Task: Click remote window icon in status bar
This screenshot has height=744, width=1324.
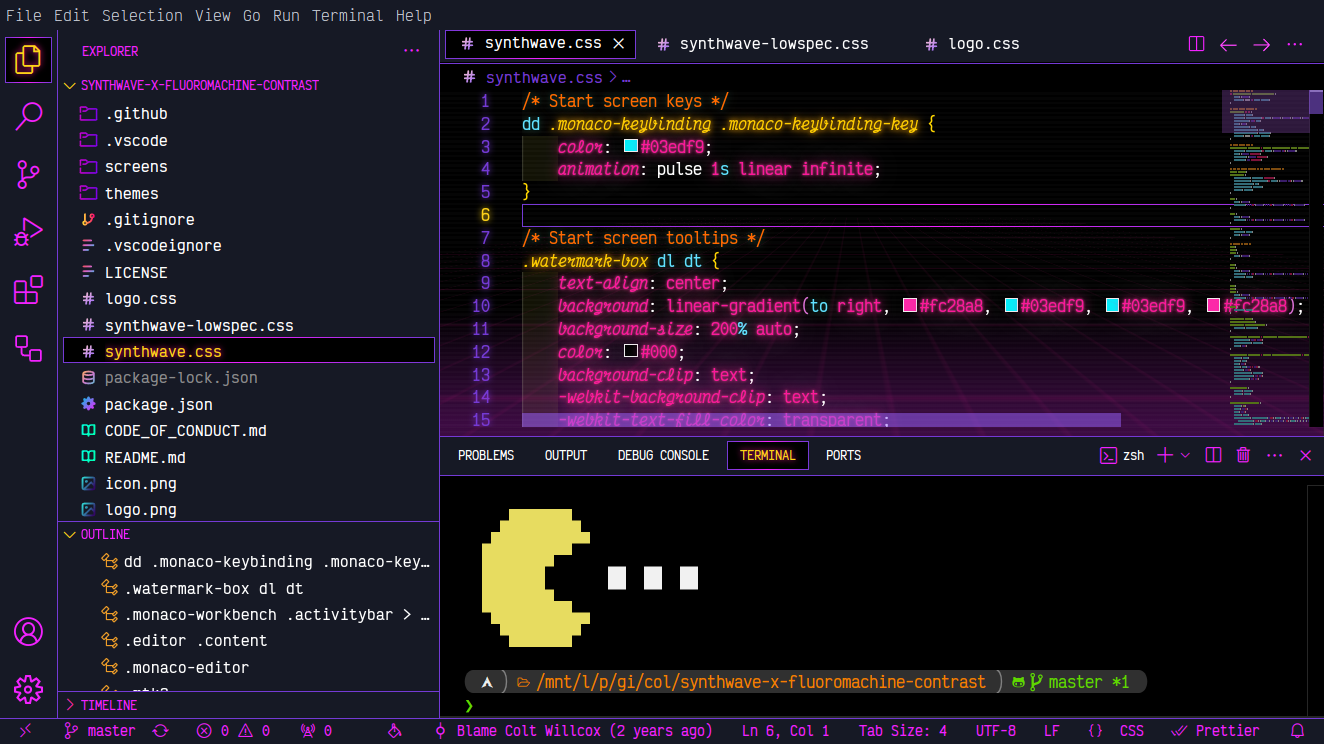Action: [25, 731]
